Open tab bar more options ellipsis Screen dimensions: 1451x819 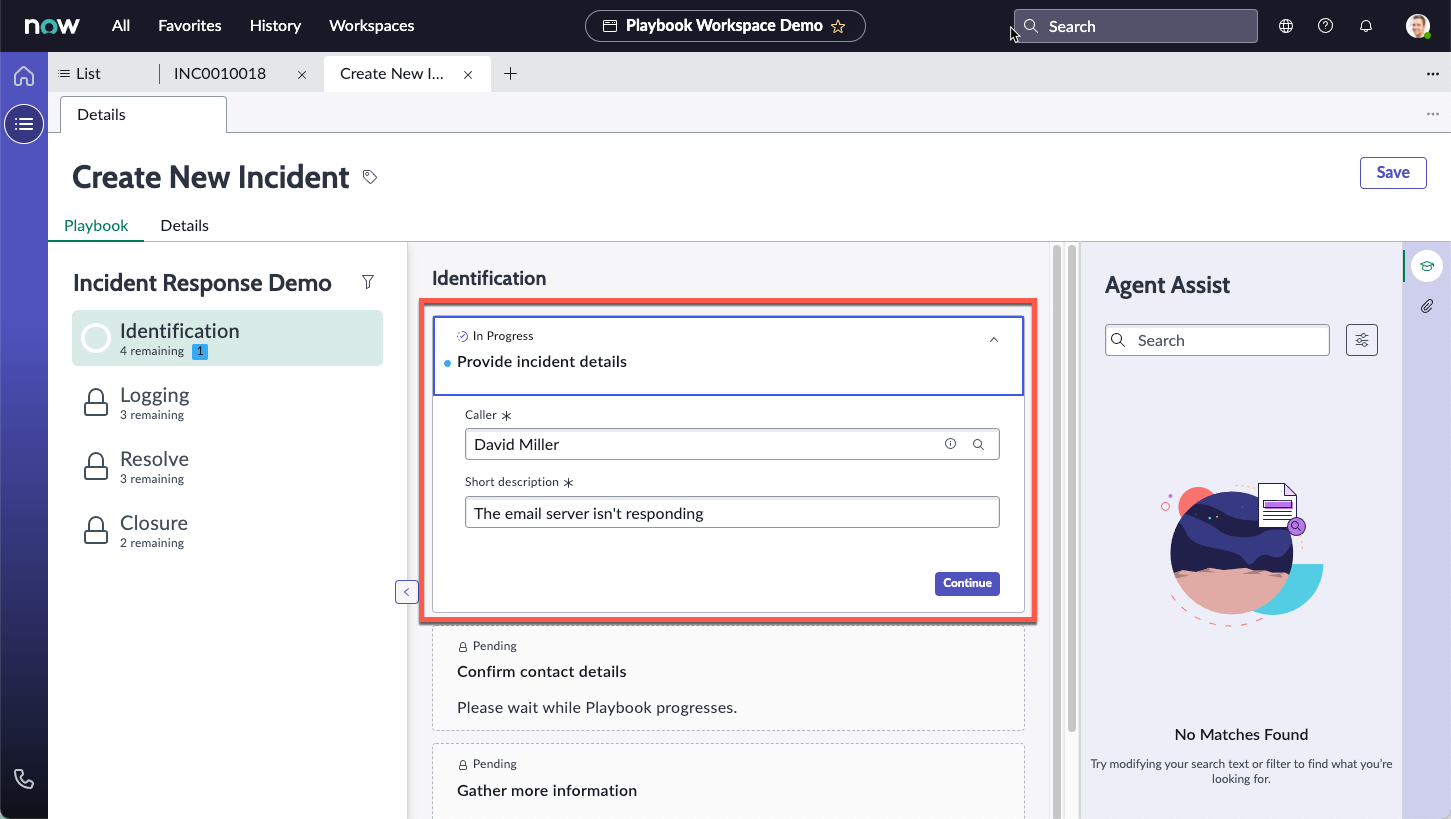[1433, 74]
